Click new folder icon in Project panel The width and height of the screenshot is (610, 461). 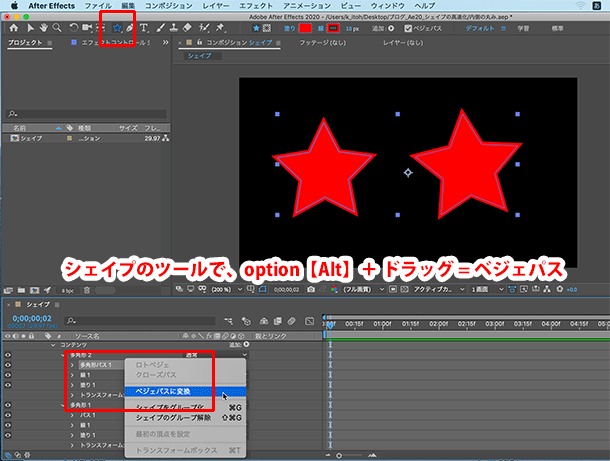[21, 290]
